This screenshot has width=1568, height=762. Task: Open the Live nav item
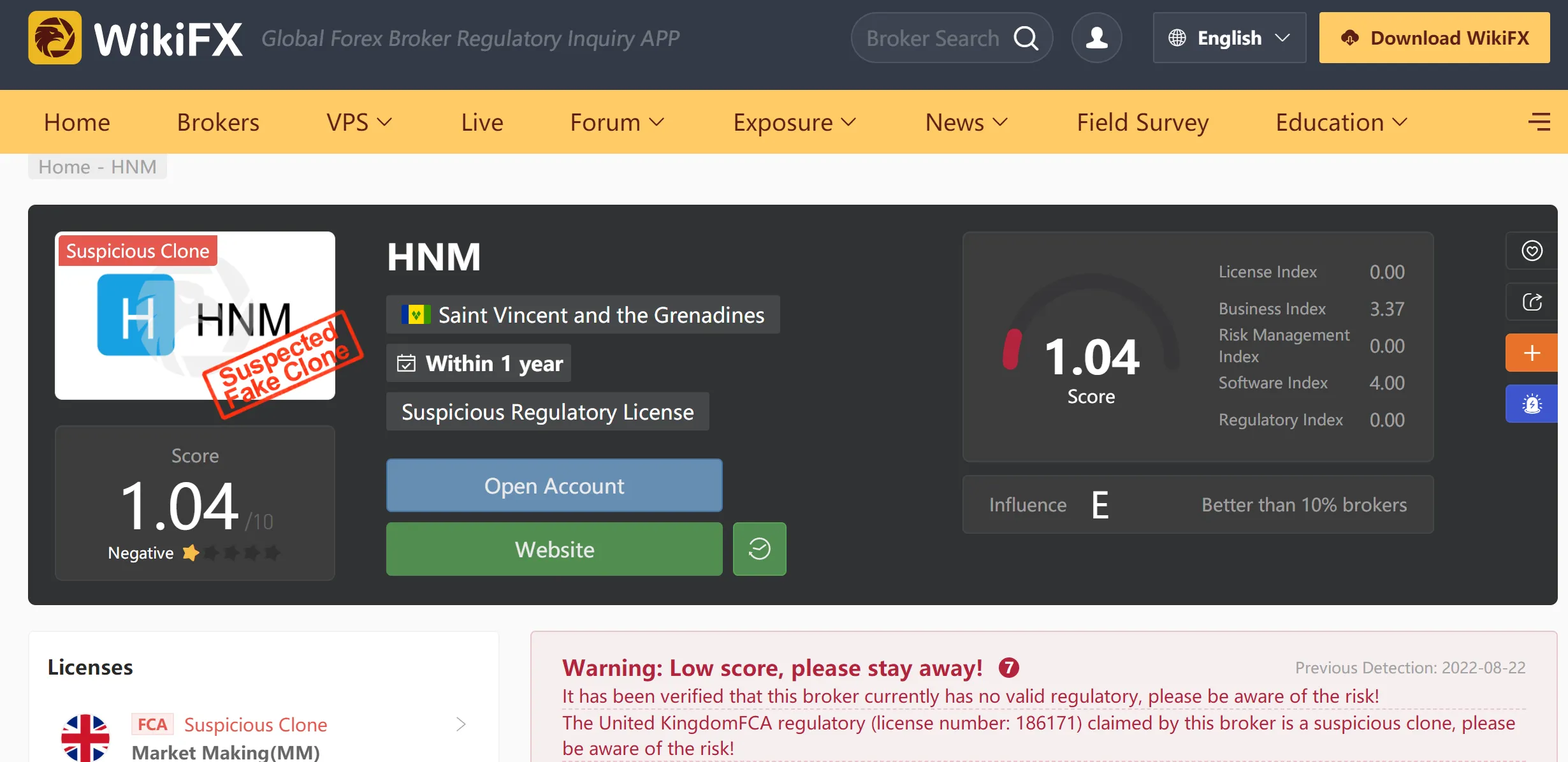click(x=482, y=122)
